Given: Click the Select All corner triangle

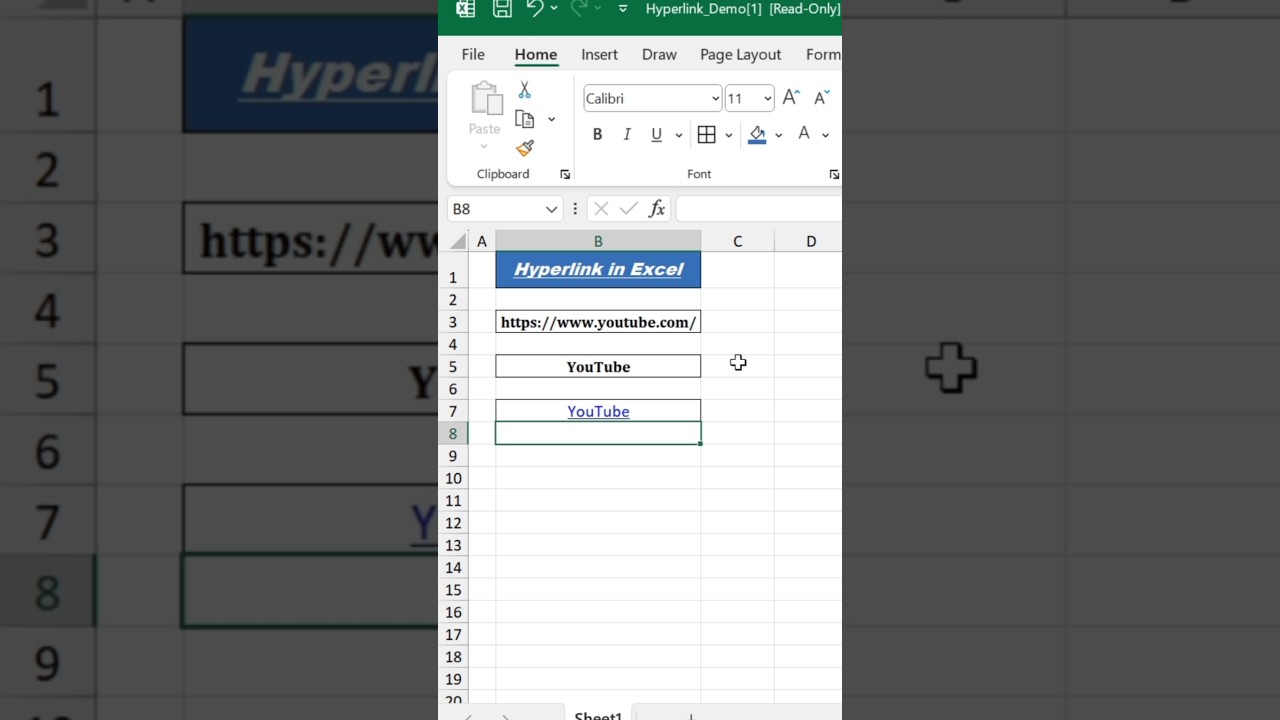Looking at the screenshot, I should [x=458, y=242].
